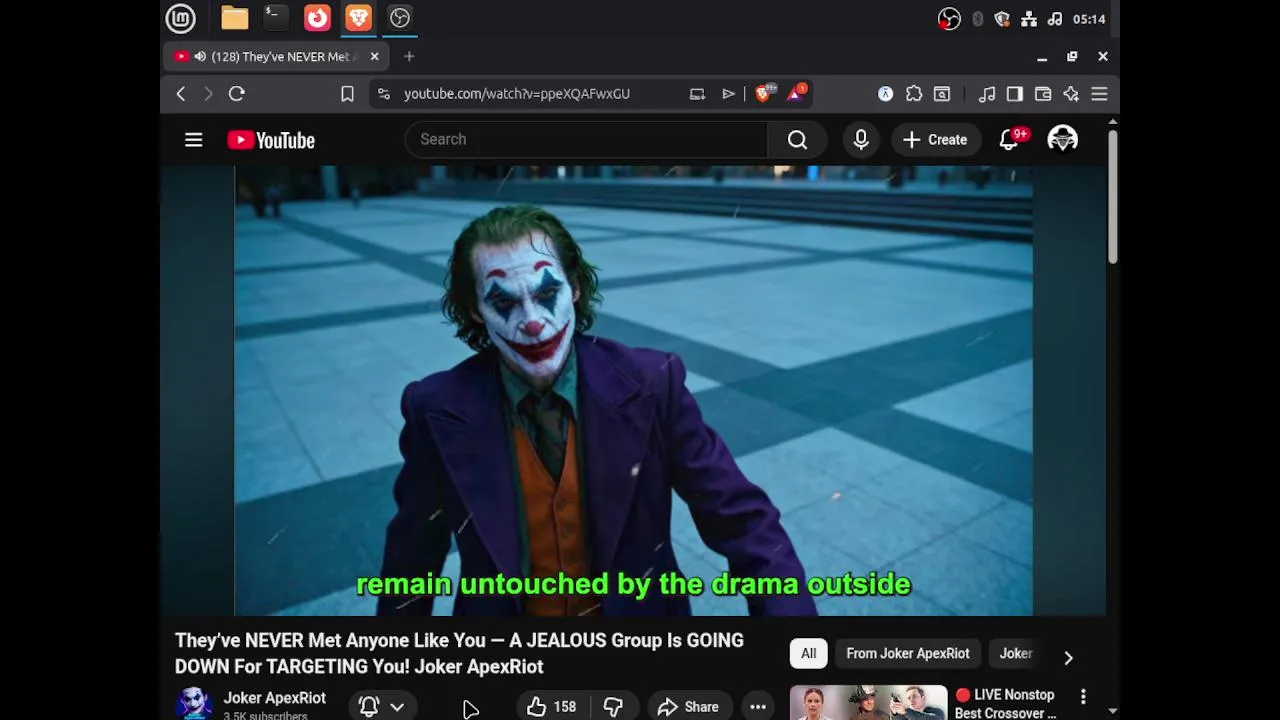Show next chips with right arrow
The width and height of the screenshot is (1280, 720).
coord(1068,658)
